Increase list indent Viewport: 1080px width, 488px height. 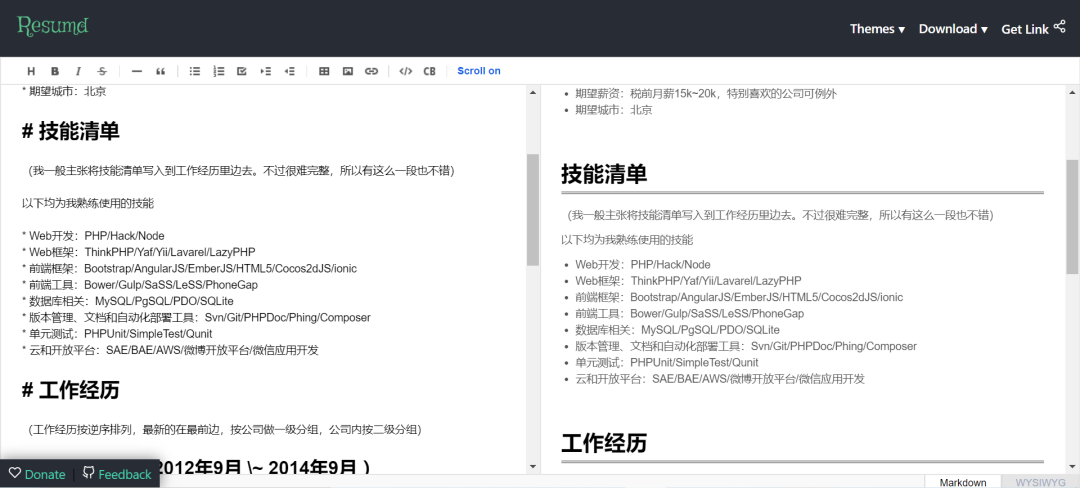tap(266, 71)
